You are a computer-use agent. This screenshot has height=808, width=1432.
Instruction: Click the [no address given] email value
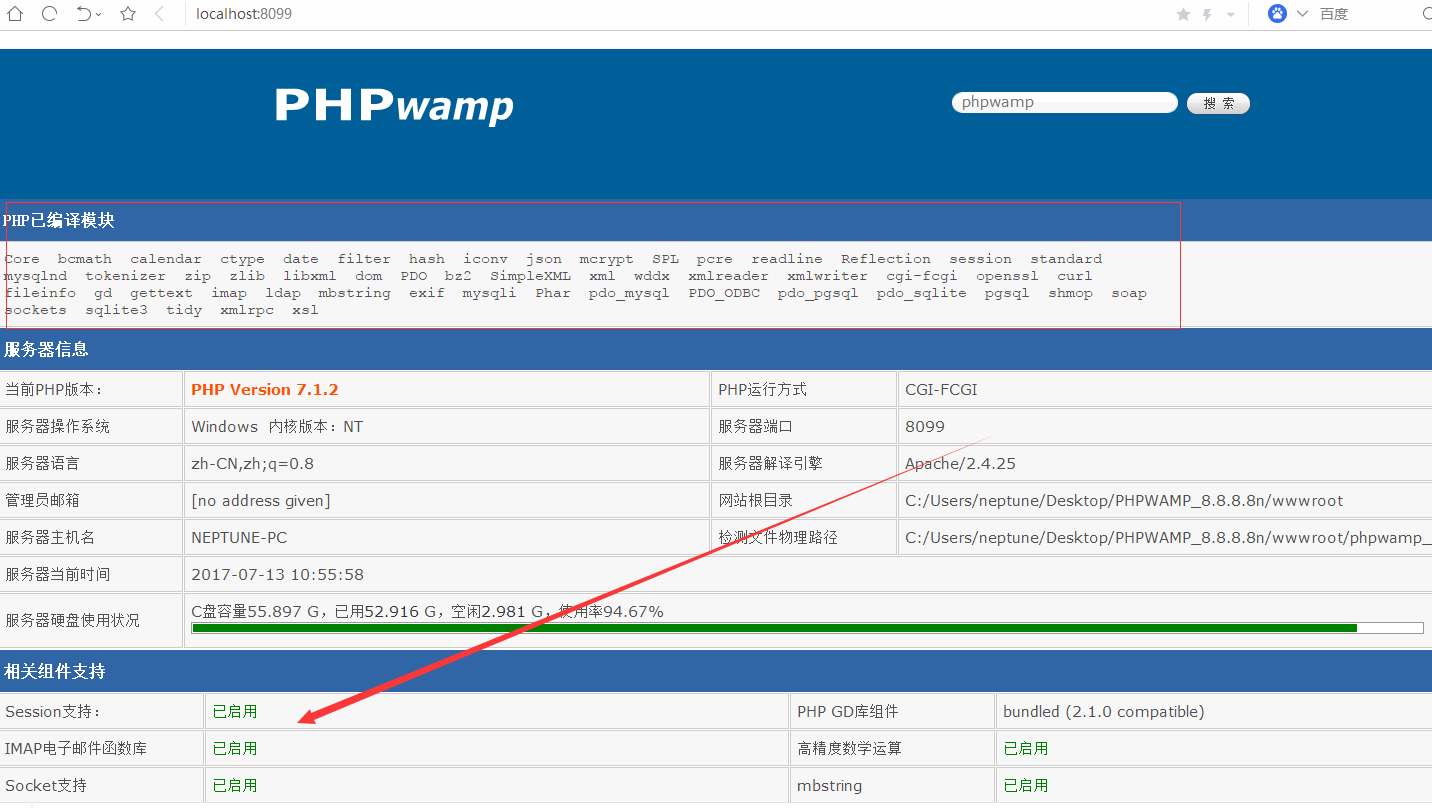point(261,501)
